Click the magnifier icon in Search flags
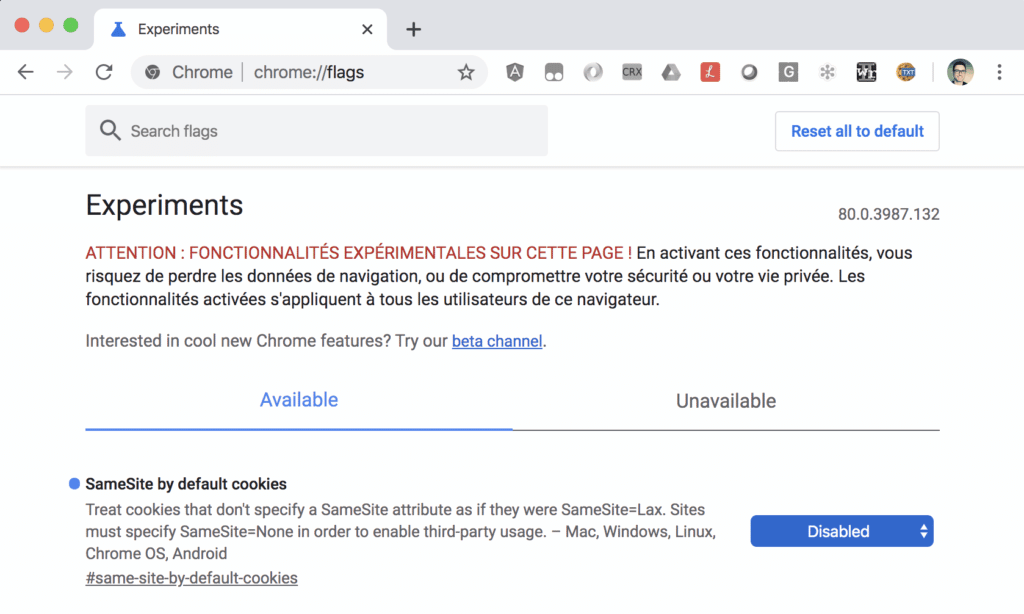Screen dimensions: 1024x614 [x=110, y=131]
